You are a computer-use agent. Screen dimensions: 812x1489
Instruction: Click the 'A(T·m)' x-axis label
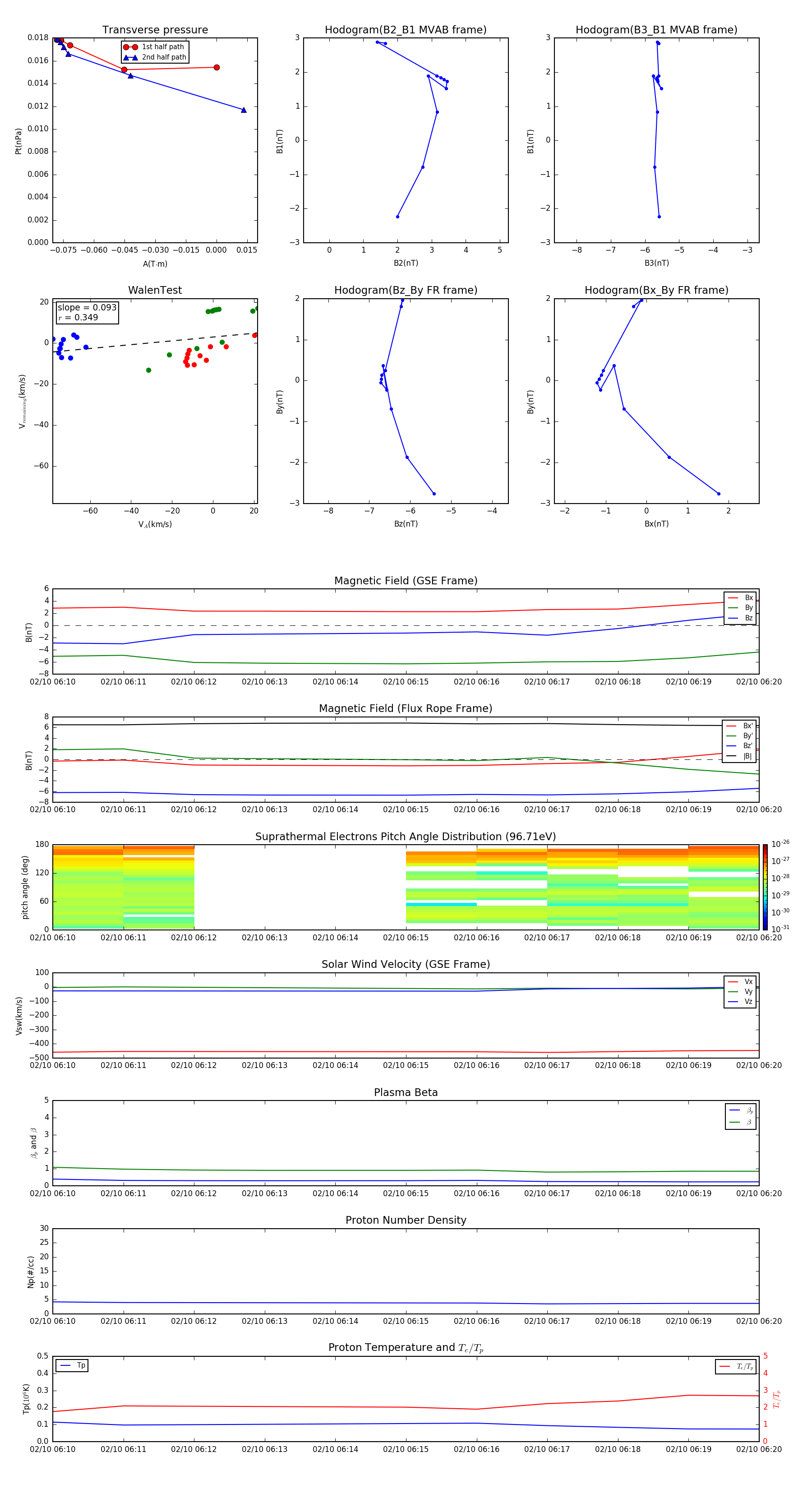(155, 264)
